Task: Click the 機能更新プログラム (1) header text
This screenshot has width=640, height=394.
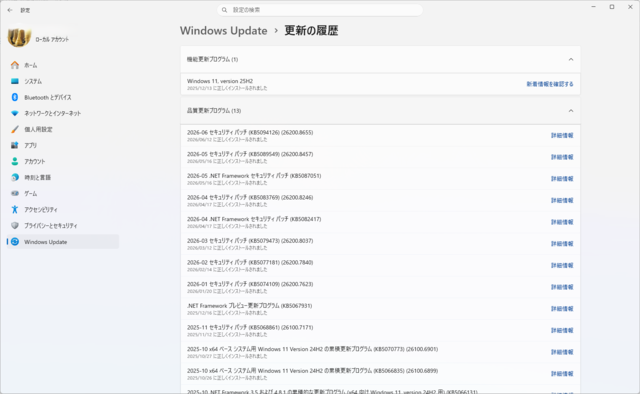Action: tap(212, 60)
